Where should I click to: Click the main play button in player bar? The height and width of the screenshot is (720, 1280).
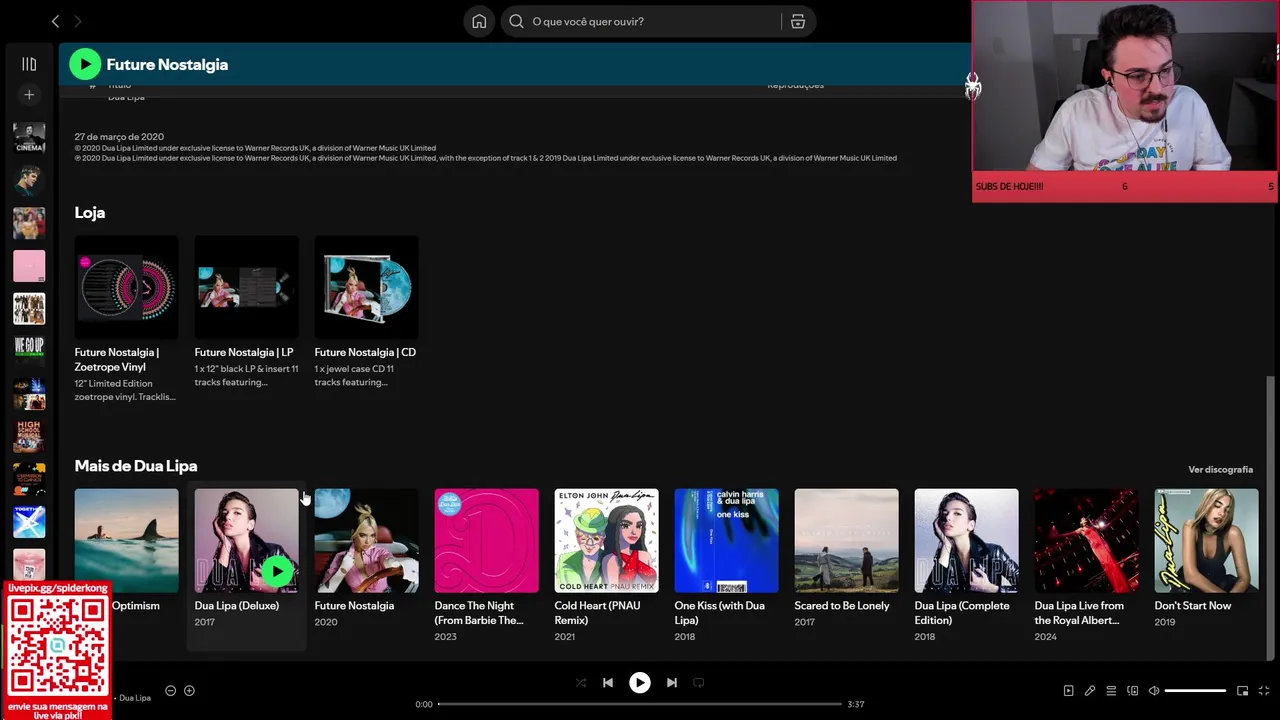[639, 683]
